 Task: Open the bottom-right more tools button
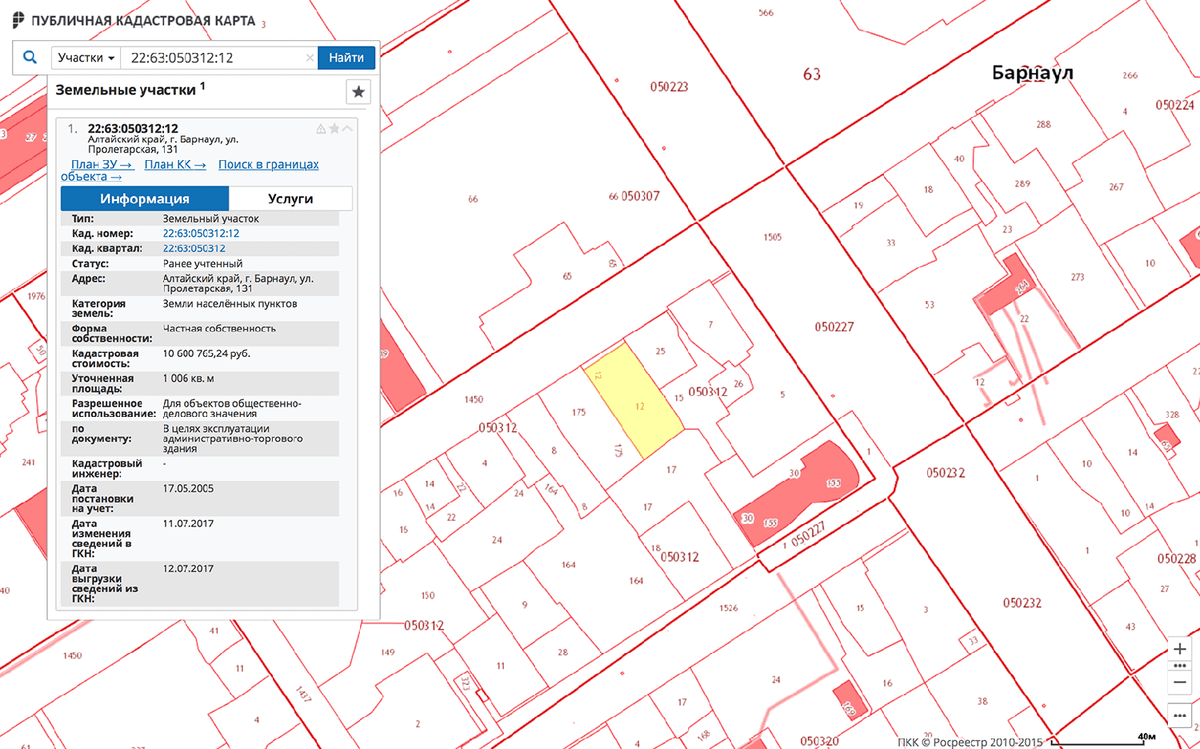pos(1180,716)
